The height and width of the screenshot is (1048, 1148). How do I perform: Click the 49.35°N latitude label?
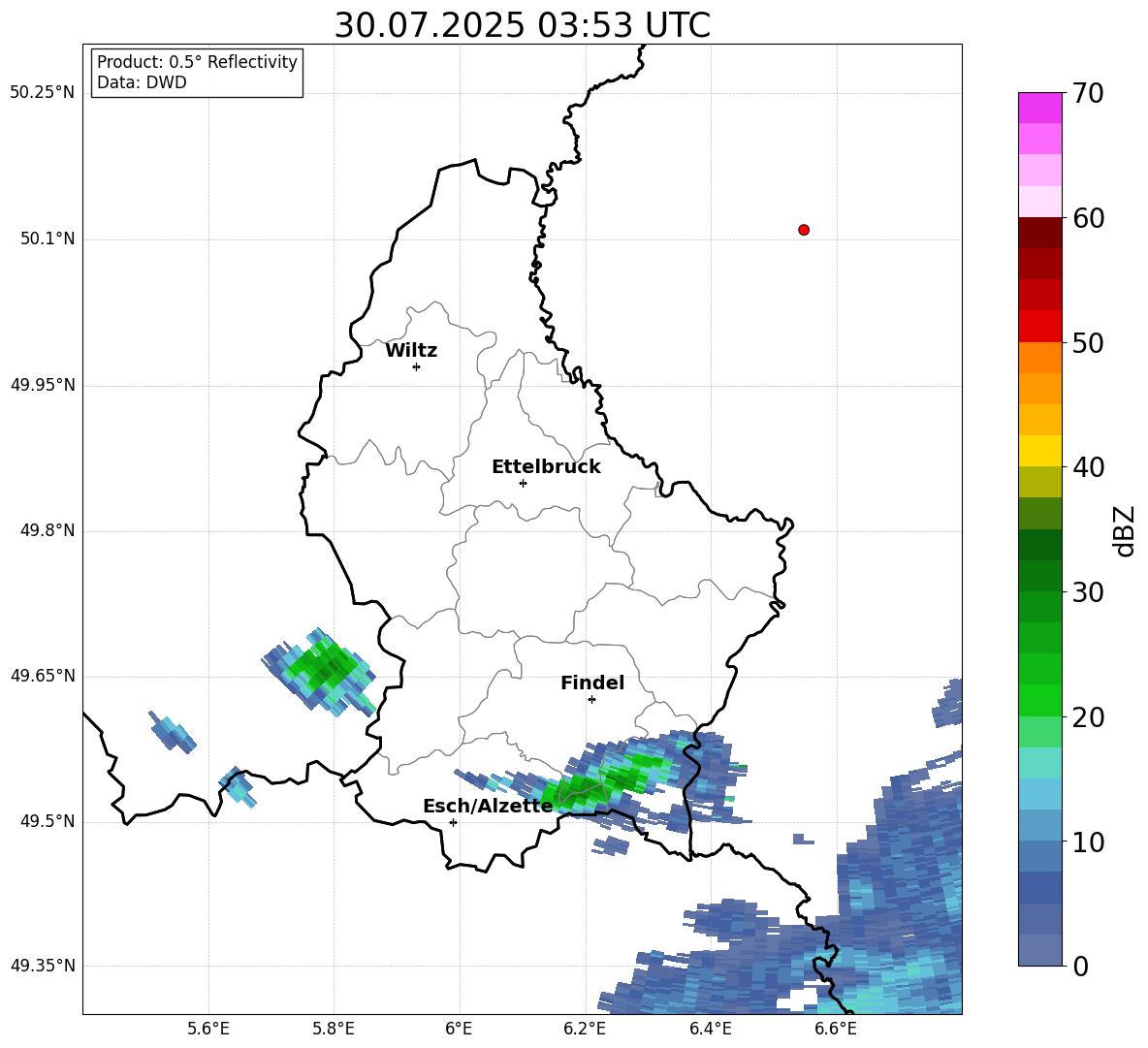[42, 966]
